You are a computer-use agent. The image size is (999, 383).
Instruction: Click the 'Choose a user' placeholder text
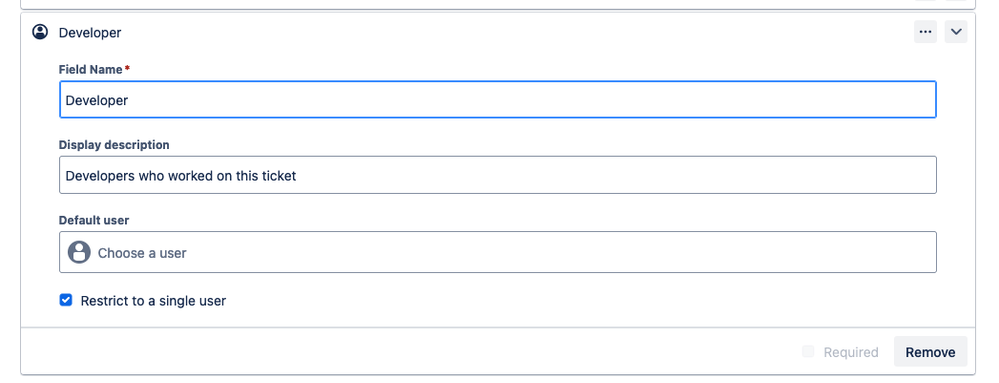pos(142,253)
